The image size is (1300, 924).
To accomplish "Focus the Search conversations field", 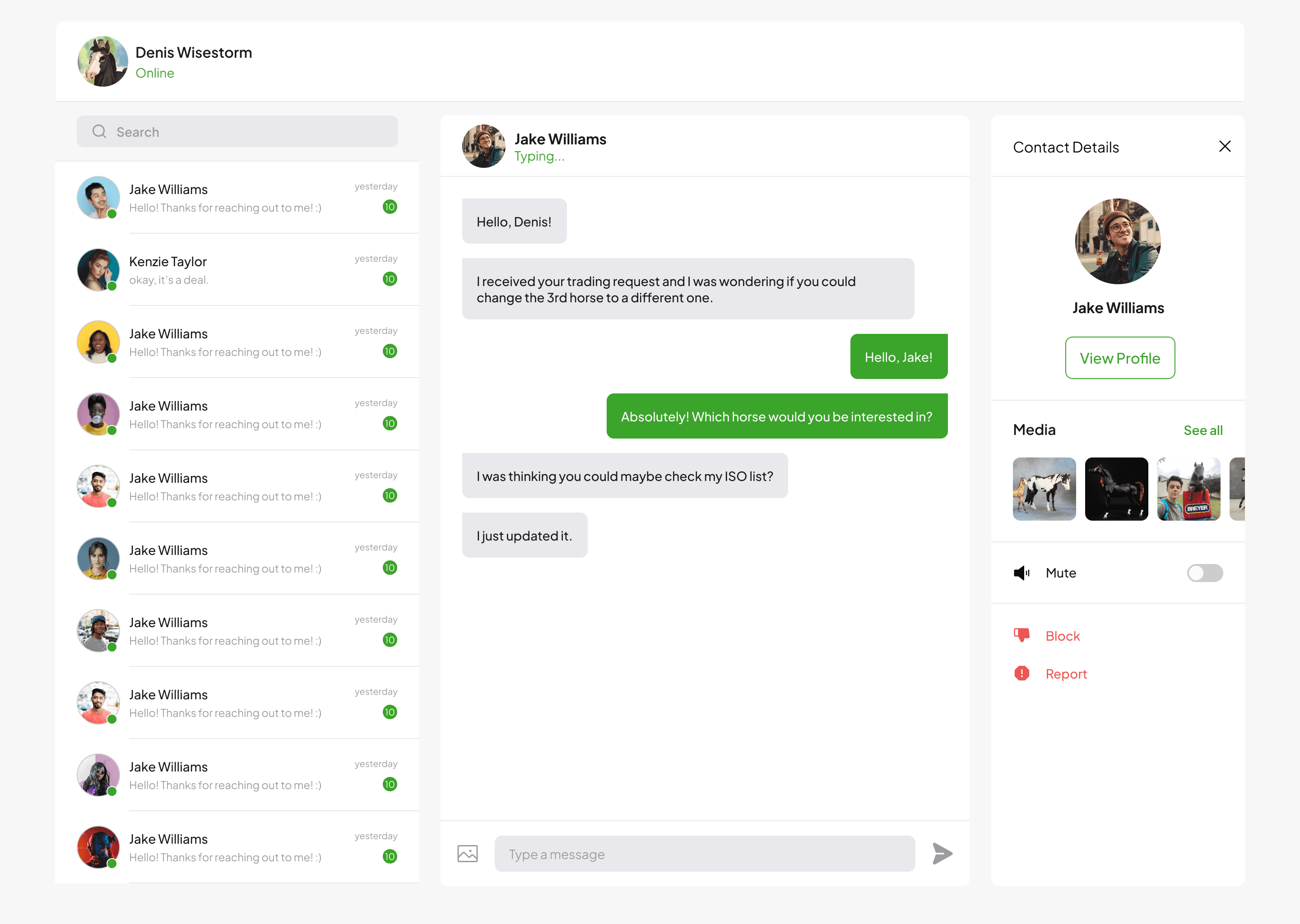I will (x=237, y=131).
